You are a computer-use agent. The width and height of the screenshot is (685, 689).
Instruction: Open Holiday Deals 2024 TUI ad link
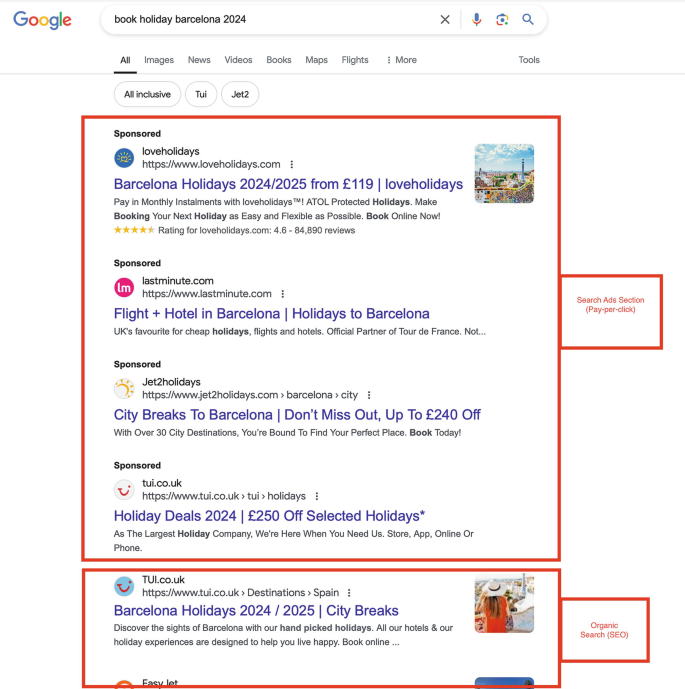[269, 516]
